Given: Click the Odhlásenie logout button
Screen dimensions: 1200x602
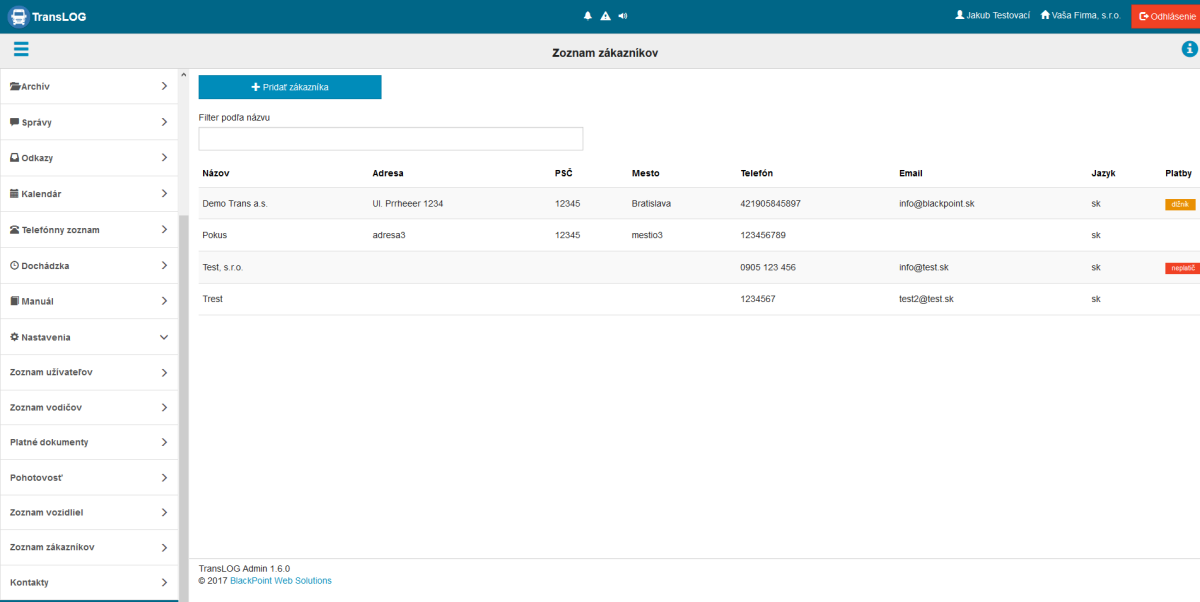Looking at the screenshot, I should [x=1166, y=16].
